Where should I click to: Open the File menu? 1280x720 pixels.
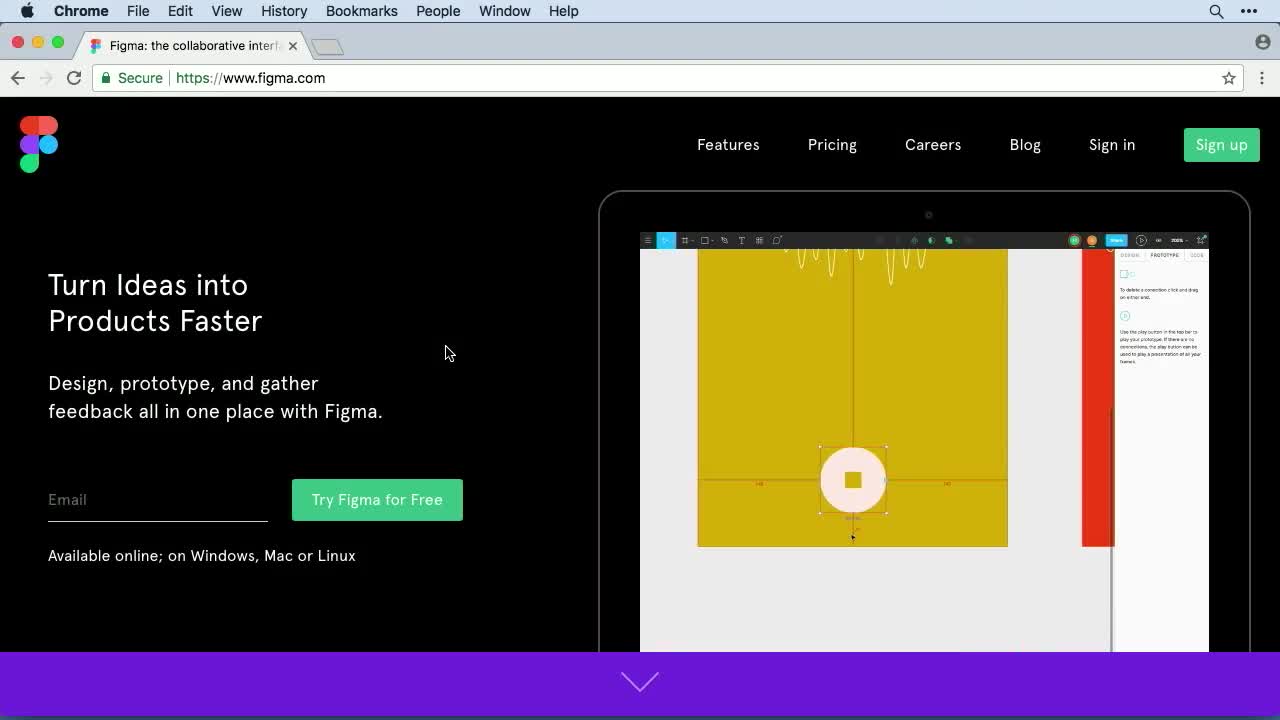[x=138, y=11]
